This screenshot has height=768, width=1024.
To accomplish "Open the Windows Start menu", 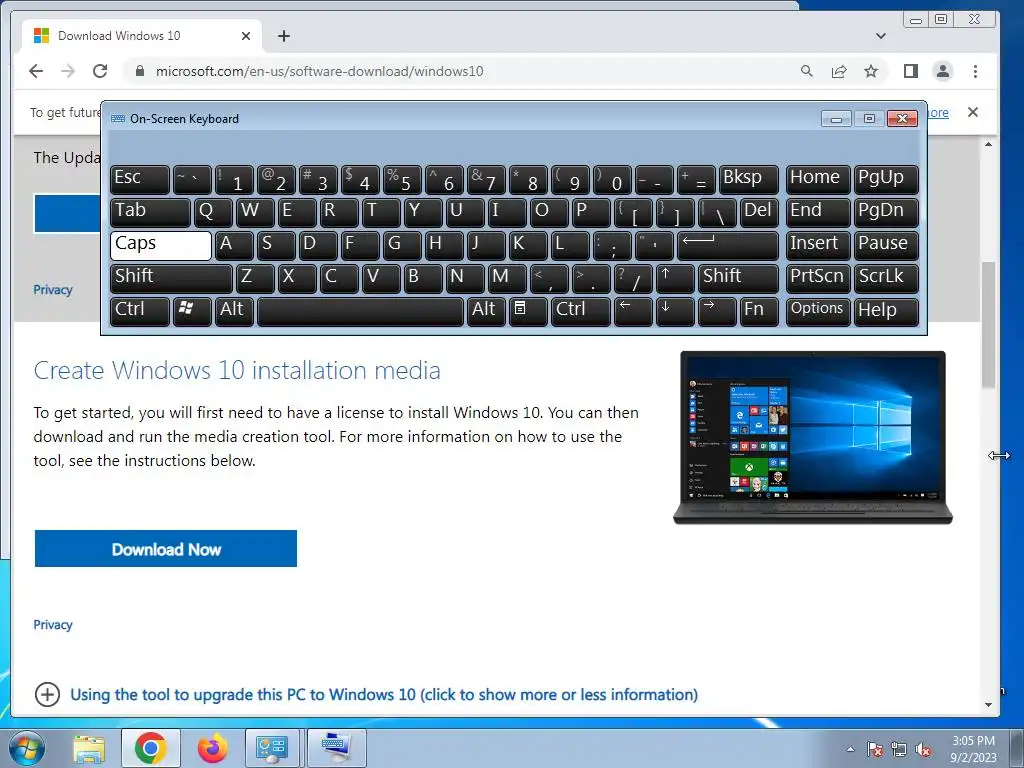I will click(27, 748).
